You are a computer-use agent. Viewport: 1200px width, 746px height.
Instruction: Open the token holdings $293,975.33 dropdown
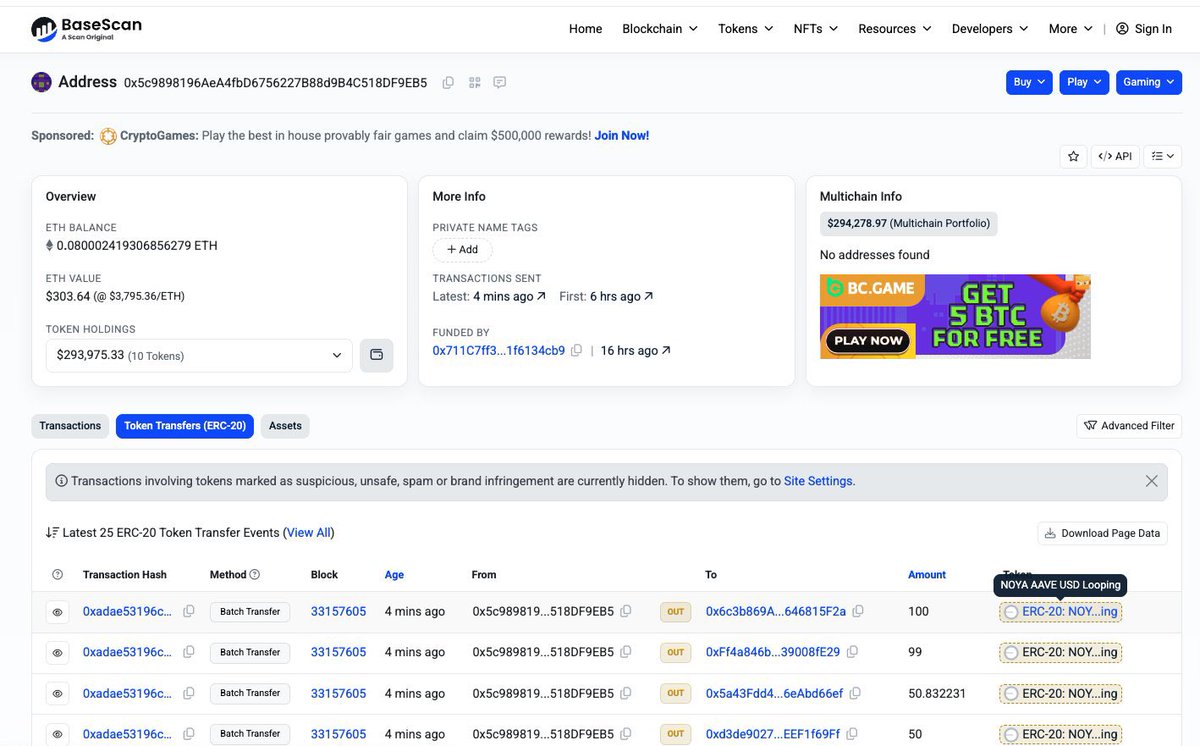pos(199,355)
